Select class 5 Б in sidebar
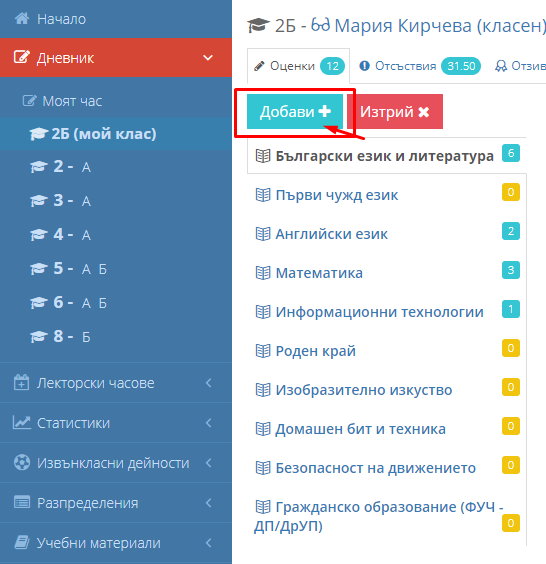This screenshot has width=546, height=564. pyautogui.click(x=103, y=269)
